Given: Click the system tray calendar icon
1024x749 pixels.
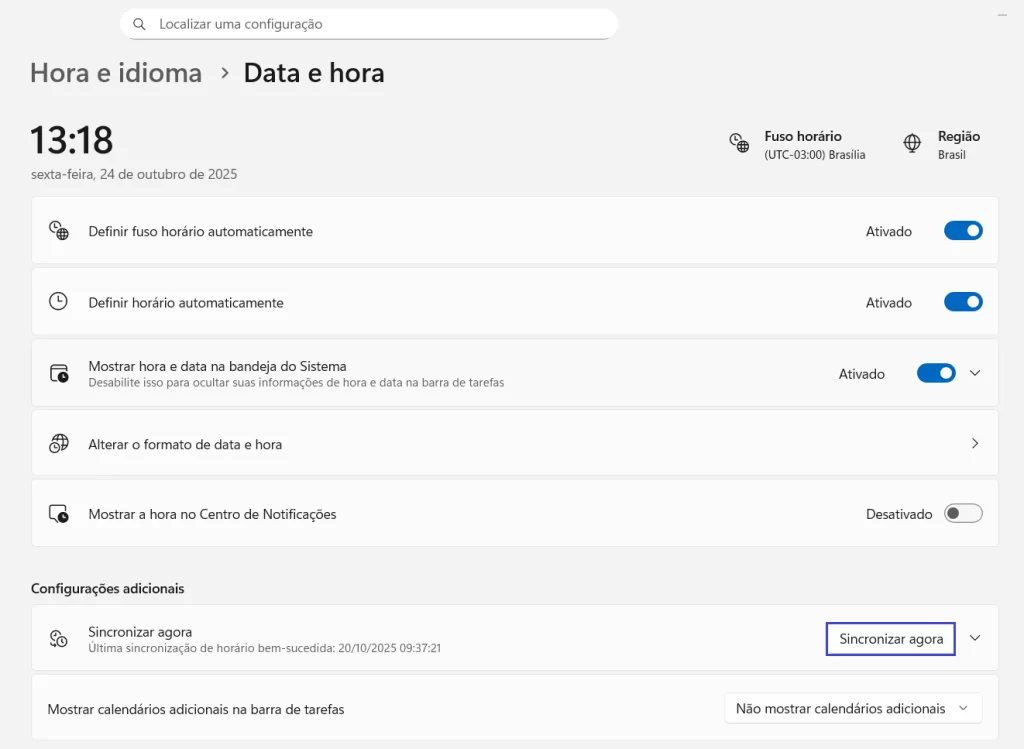Looking at the screenshot, I should tap(59, 373).
